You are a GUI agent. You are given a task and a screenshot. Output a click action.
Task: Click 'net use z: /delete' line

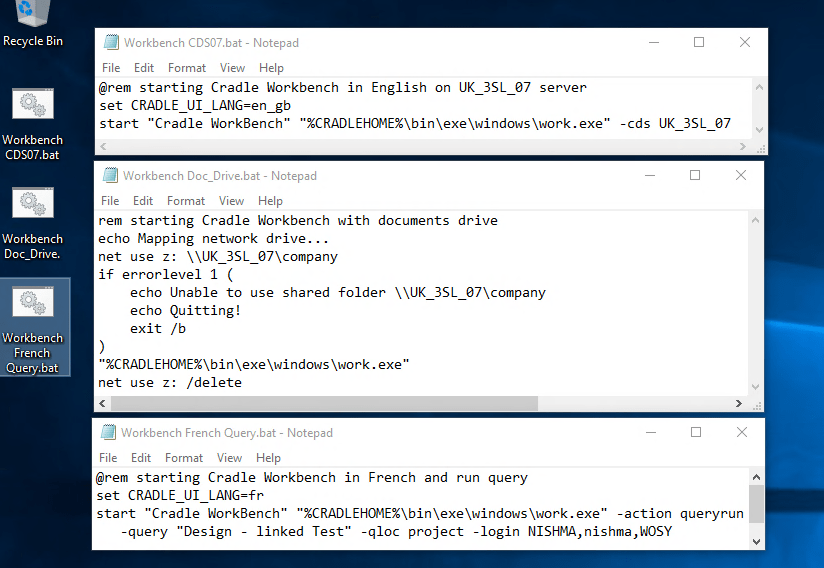[x=170, y=383]
